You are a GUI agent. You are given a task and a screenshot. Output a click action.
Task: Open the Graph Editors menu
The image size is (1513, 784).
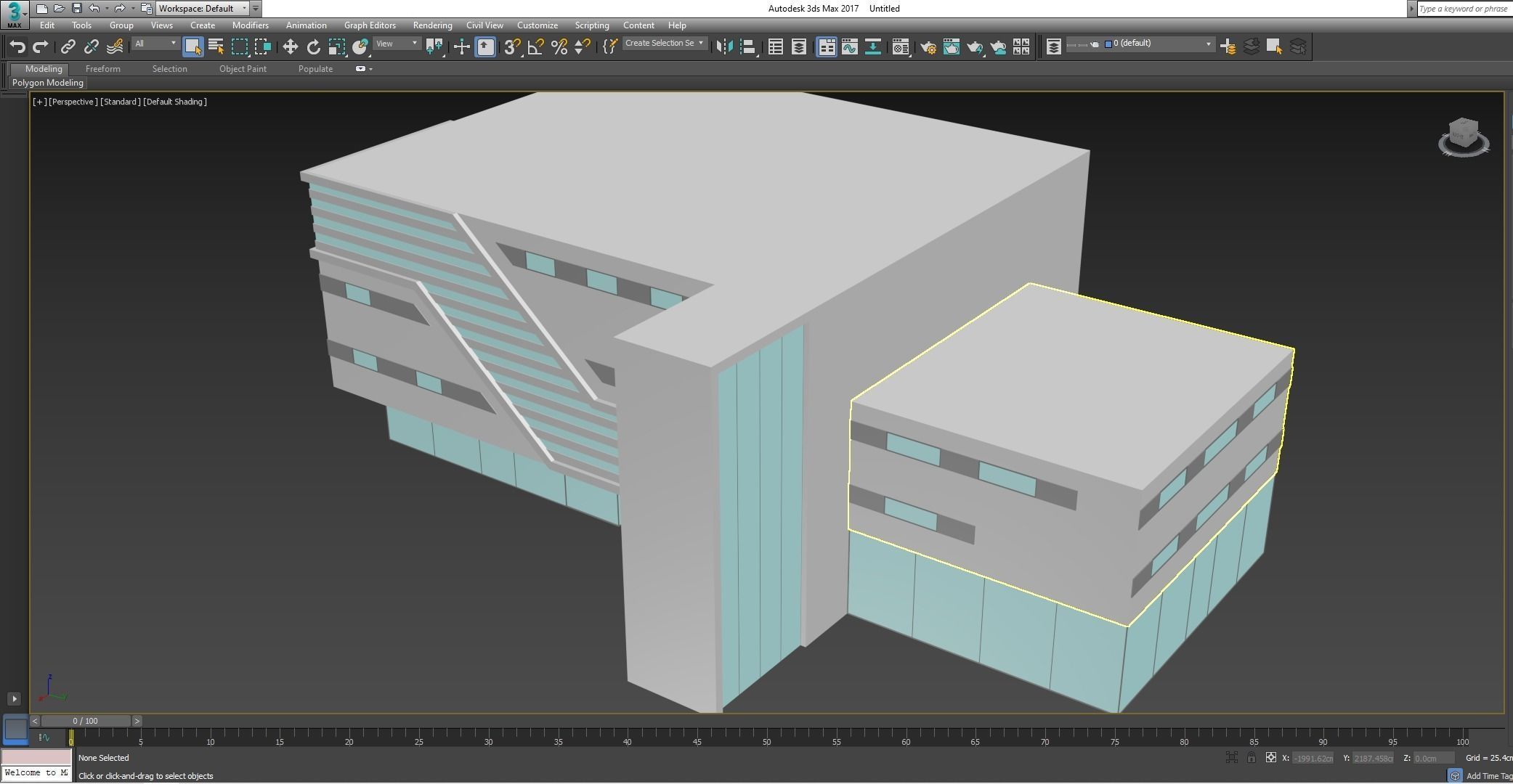pyautogui.click(x=370, y=25)
